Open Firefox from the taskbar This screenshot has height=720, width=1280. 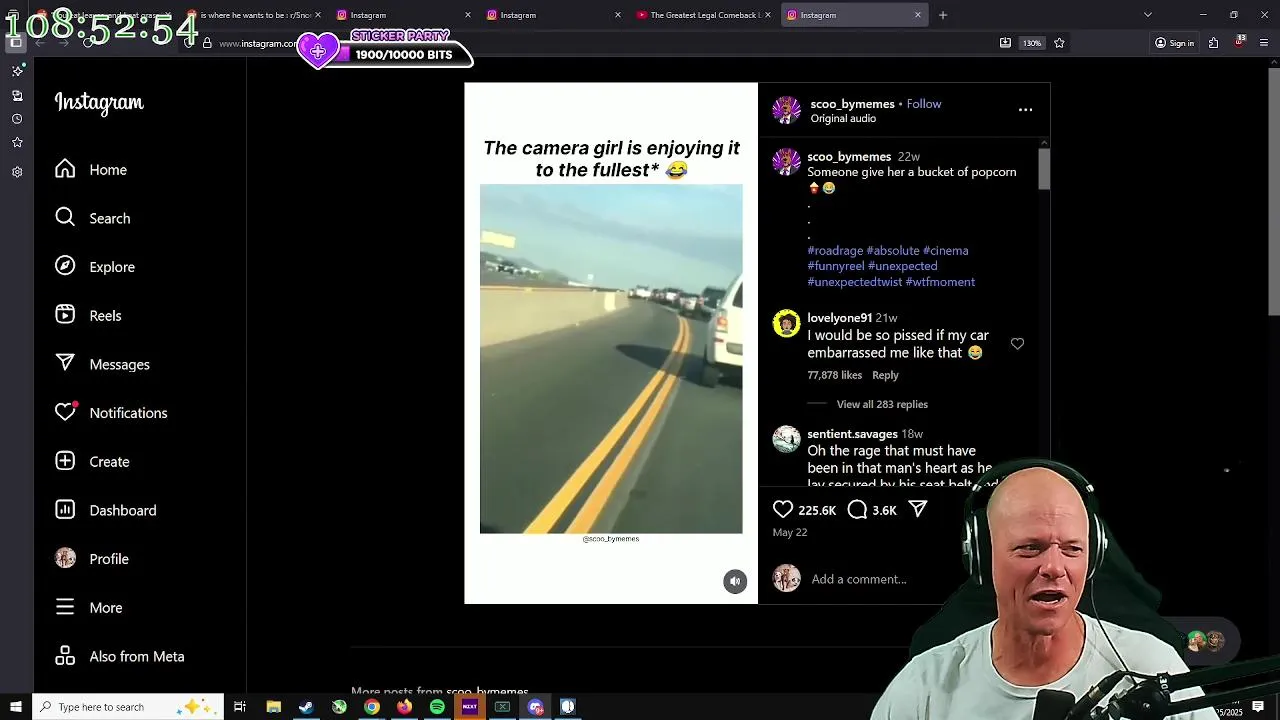pos(404,707)
